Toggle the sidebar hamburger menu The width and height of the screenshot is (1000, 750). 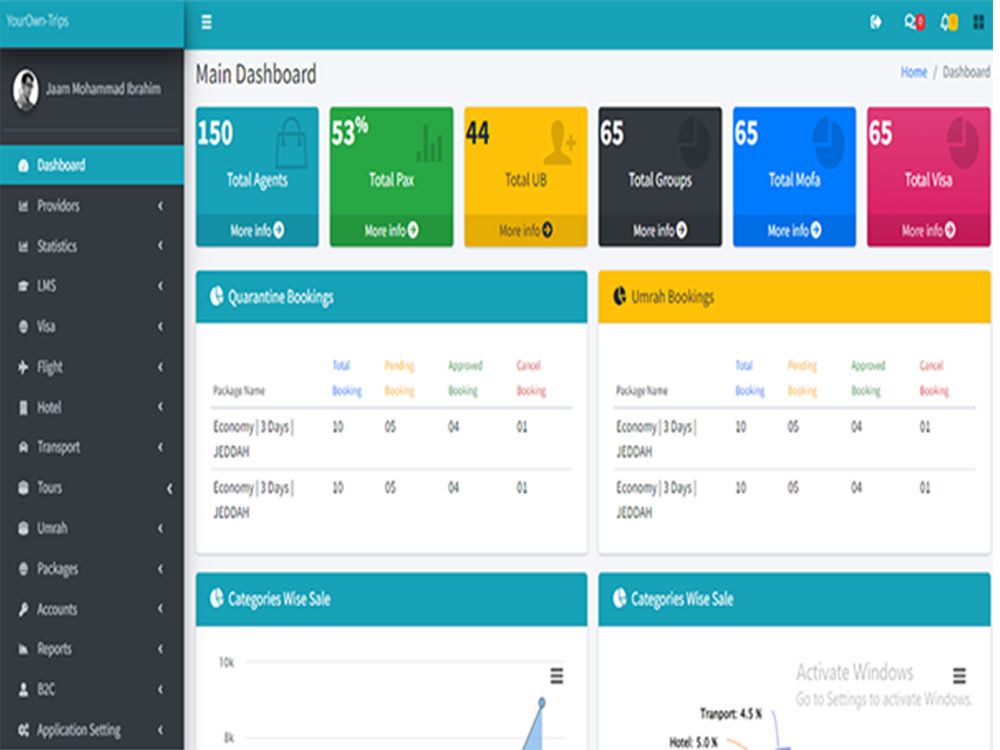click(206, 22)
